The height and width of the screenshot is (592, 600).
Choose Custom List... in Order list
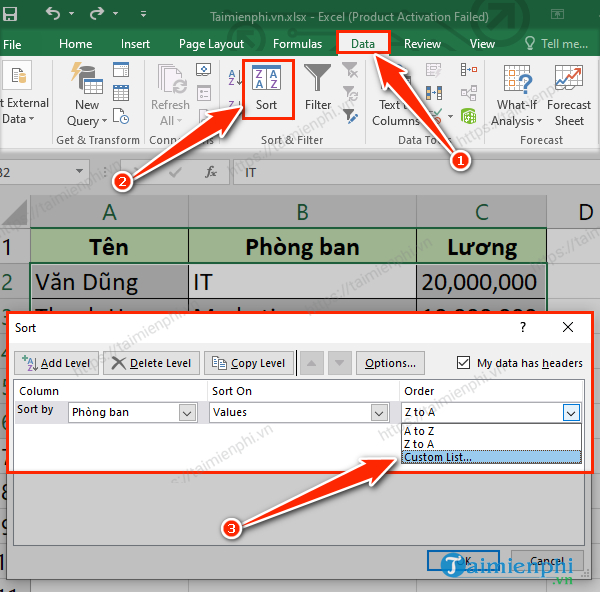[x=491, y=457]
